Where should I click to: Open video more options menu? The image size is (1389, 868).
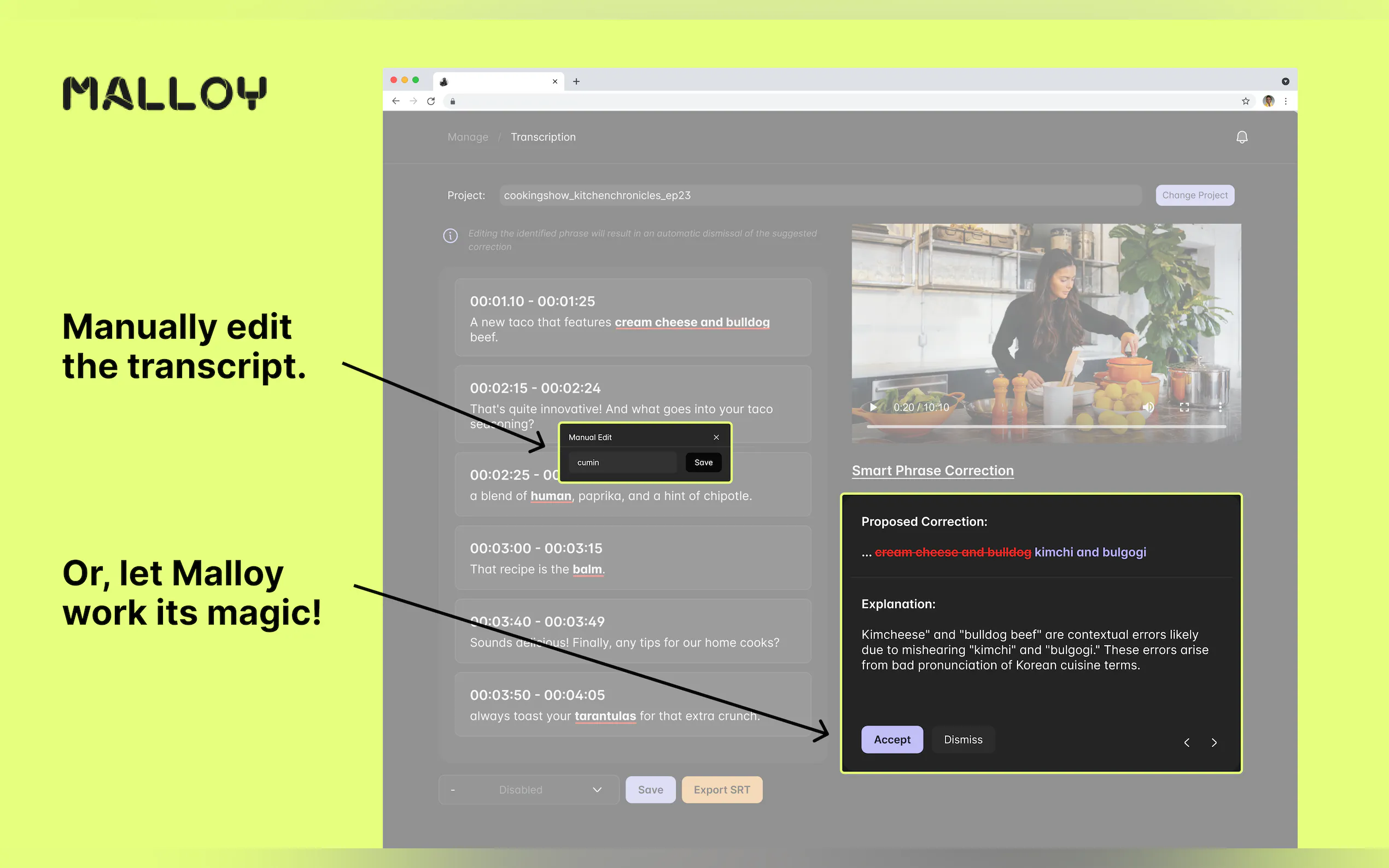1220,407
